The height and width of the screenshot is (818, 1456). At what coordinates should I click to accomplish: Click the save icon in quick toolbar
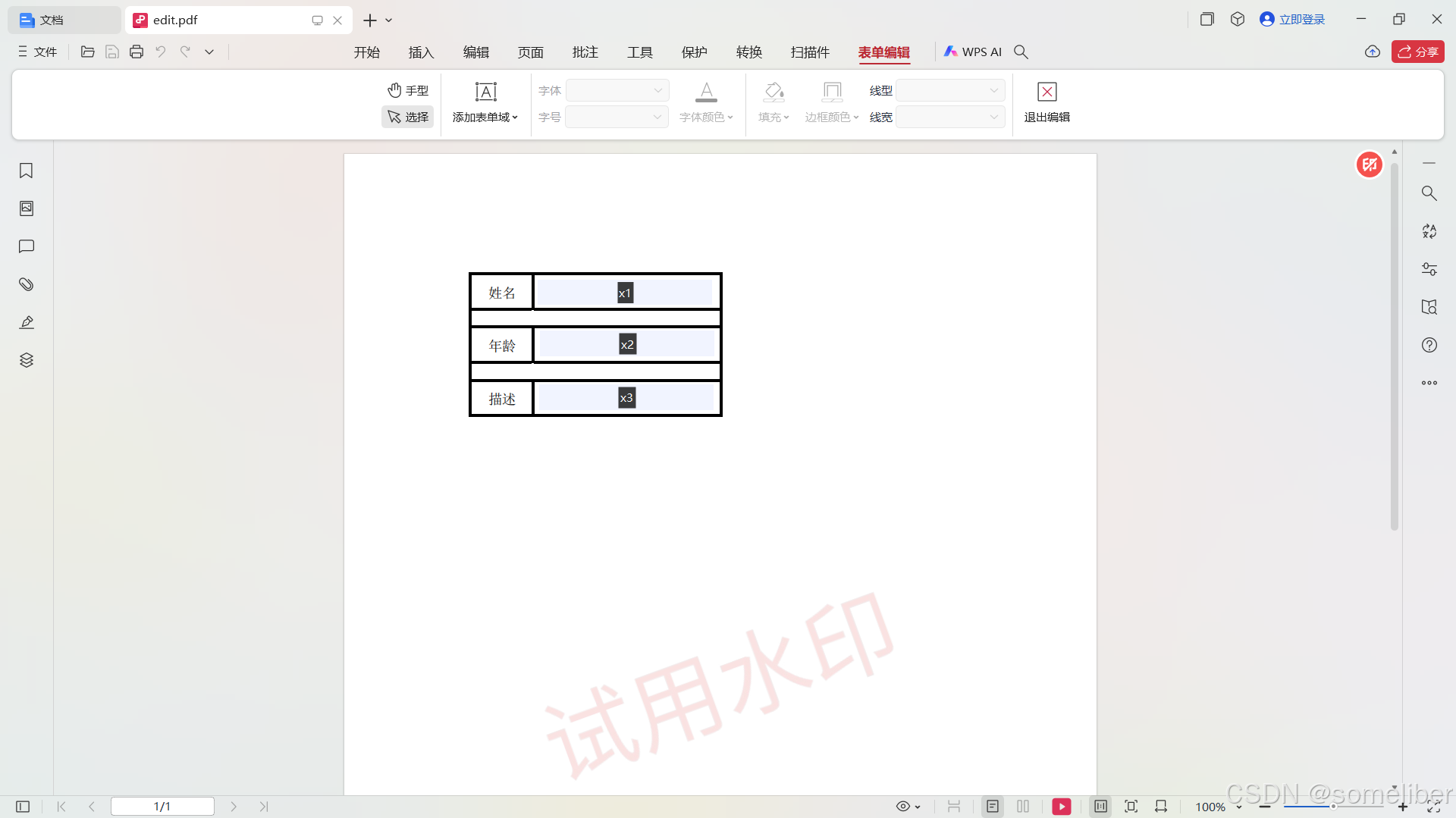(x=112, y=52)
